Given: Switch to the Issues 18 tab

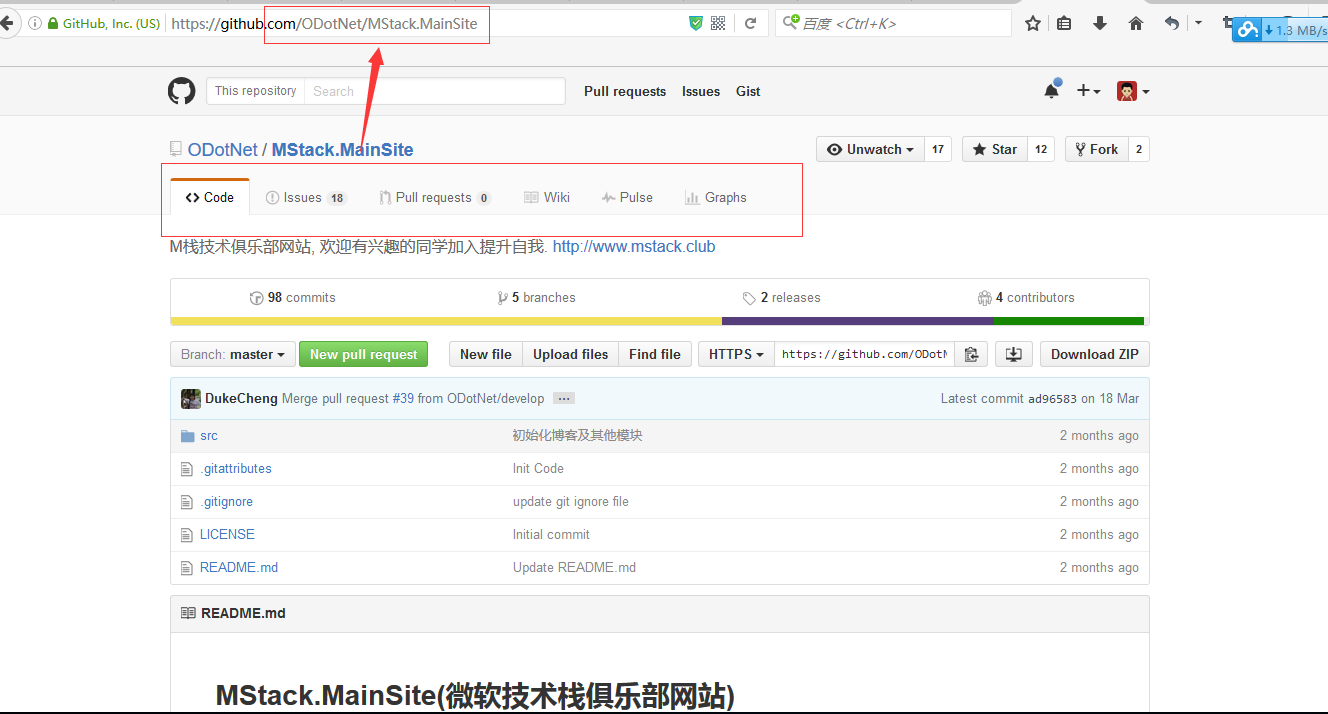Looking at the screenshot, I should (x=305, y=197).
